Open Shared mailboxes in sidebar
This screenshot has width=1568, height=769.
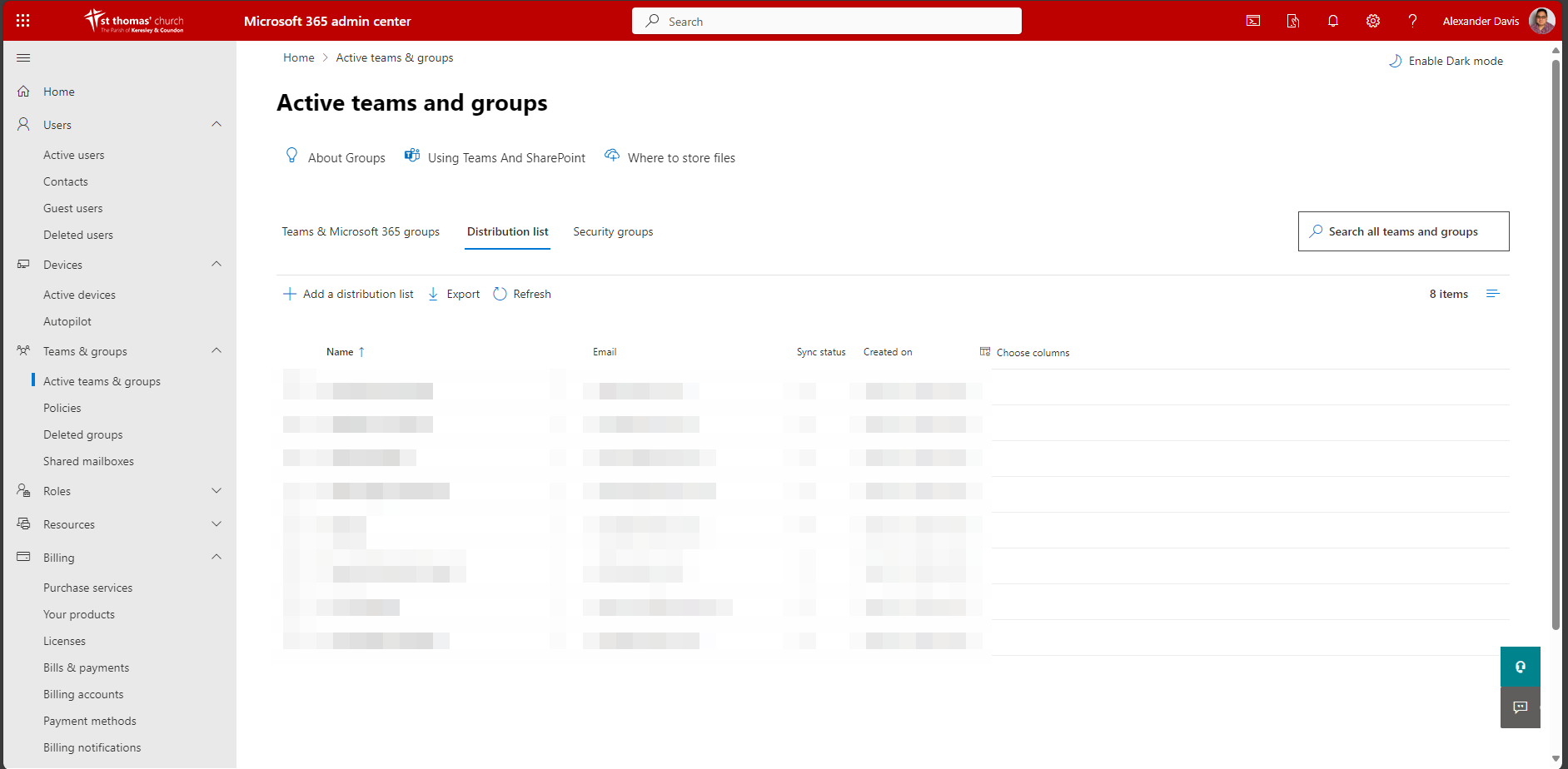coord(88,461)
